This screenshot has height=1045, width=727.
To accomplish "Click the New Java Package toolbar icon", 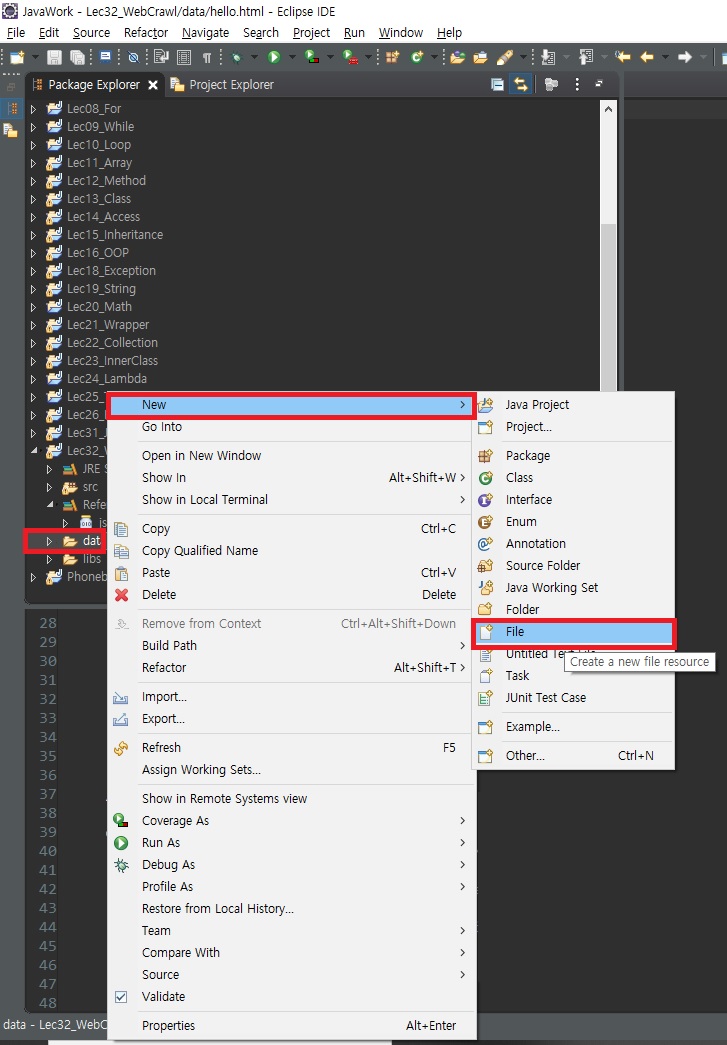I will (x=392, y=57).
